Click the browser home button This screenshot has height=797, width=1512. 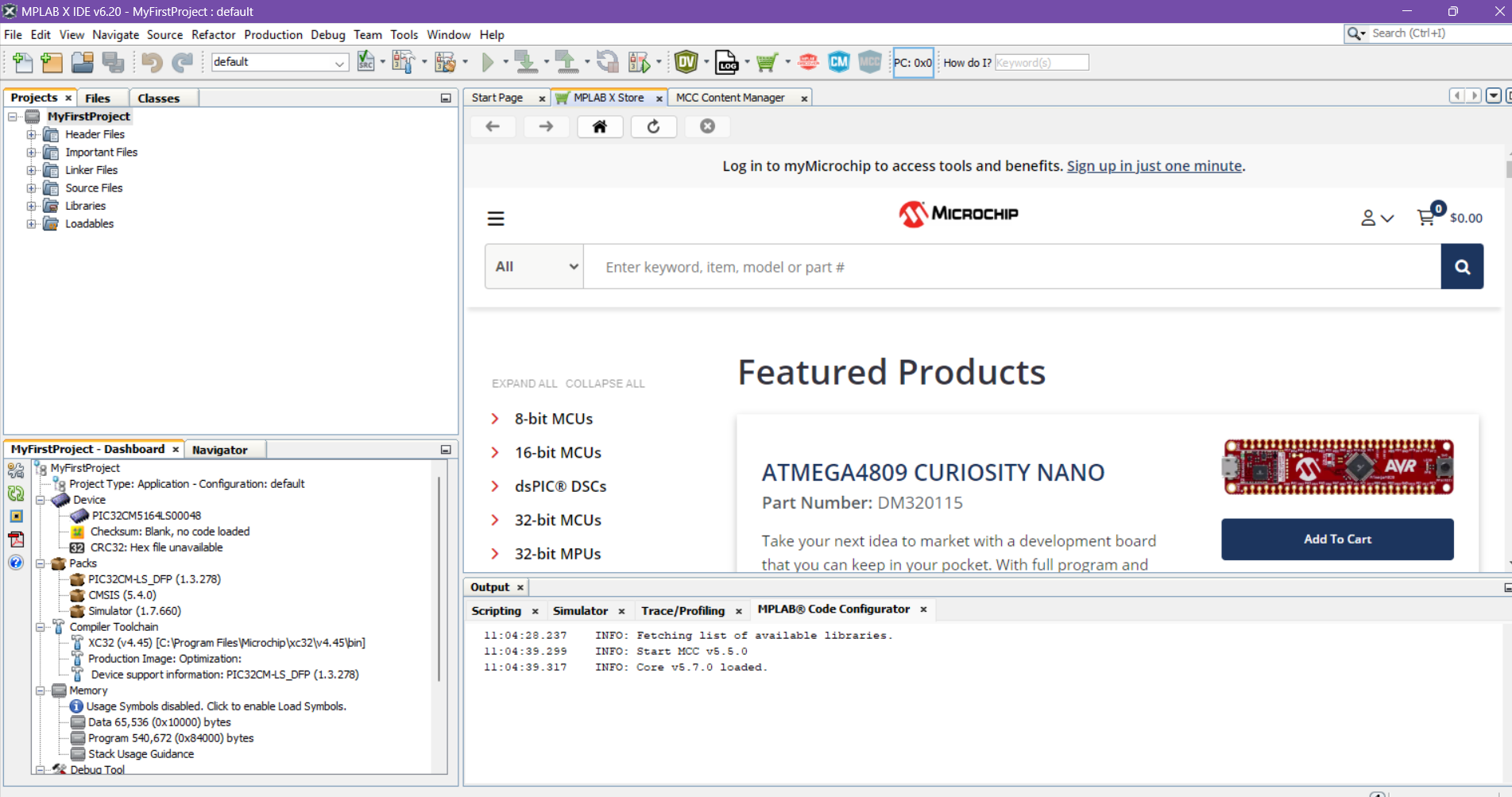pyautogui.click(x=600, y=126)
